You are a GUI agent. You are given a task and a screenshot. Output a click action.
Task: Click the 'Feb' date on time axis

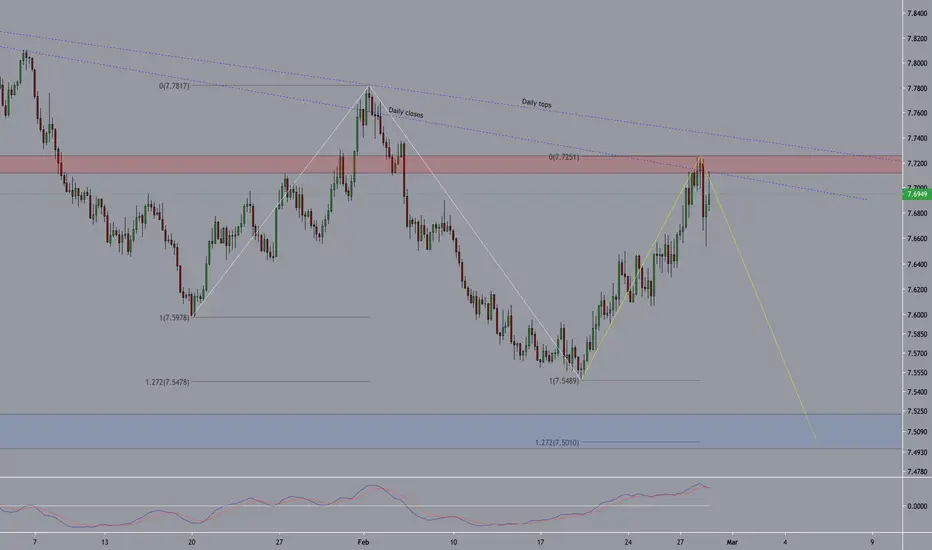click(363, 542)
